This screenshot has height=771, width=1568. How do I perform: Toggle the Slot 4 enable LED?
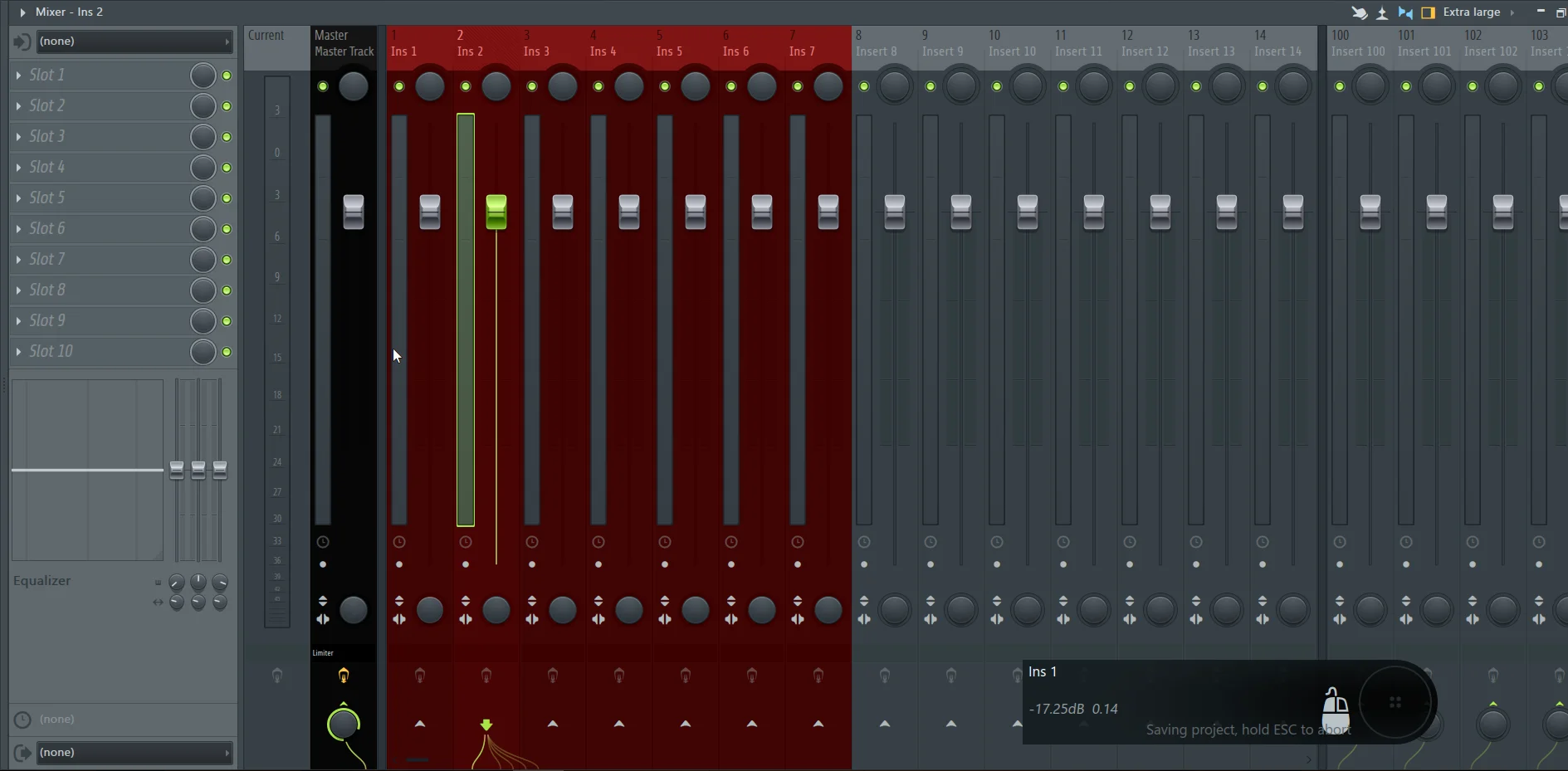[227, 168]
